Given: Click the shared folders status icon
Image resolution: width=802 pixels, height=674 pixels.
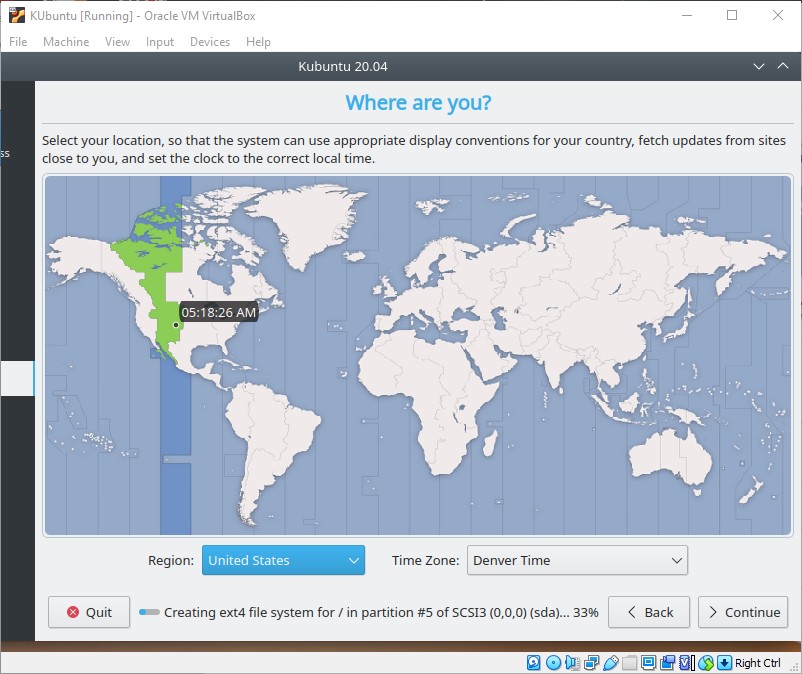Looking at the screenshot, I should click(630, 663).
